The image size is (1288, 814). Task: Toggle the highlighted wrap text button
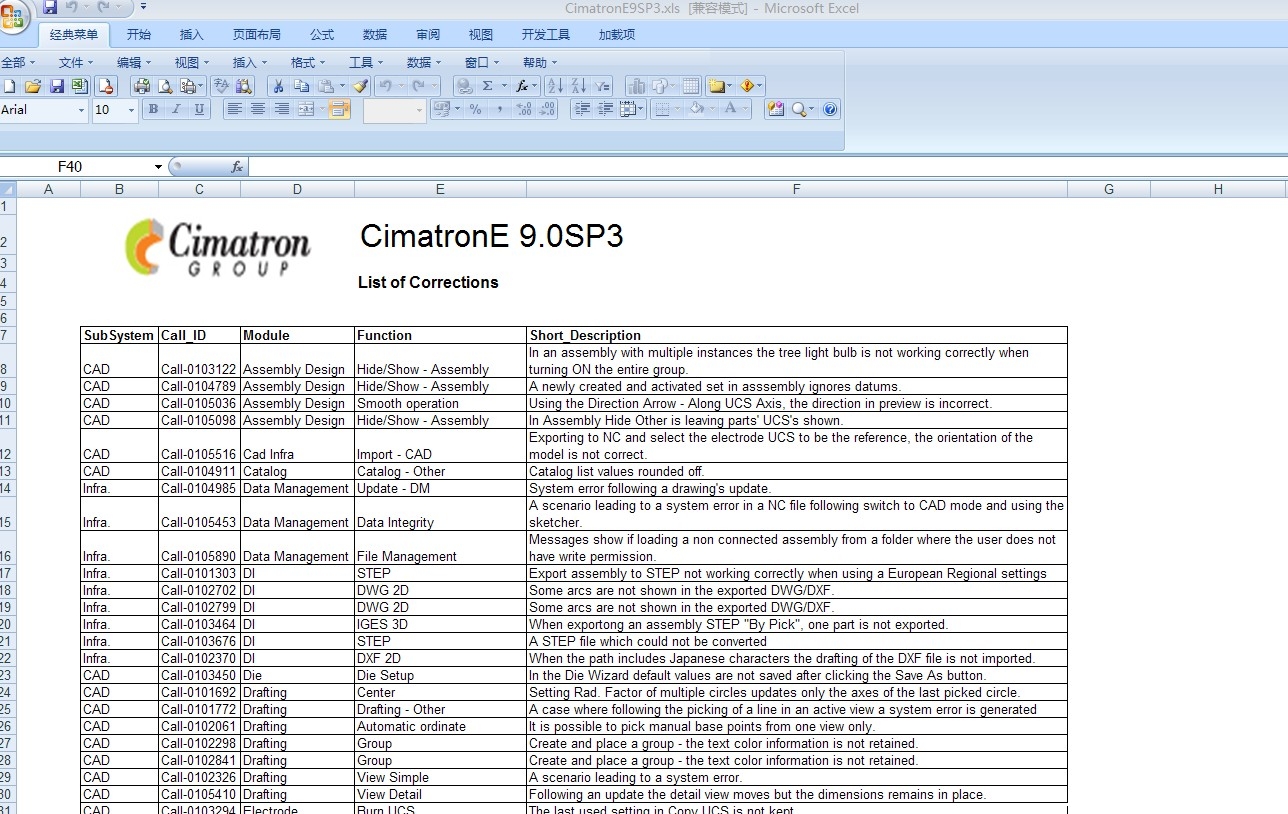pos(339,109)
